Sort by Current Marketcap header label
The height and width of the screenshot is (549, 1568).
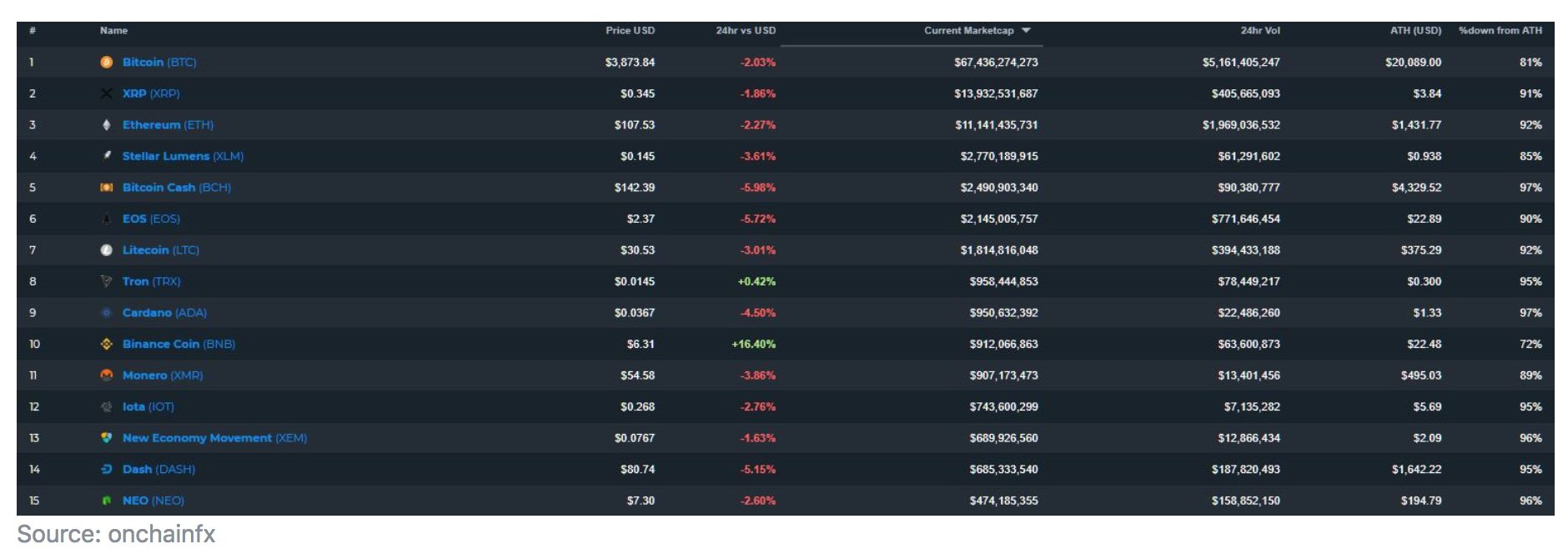click(x=969, y=31)
